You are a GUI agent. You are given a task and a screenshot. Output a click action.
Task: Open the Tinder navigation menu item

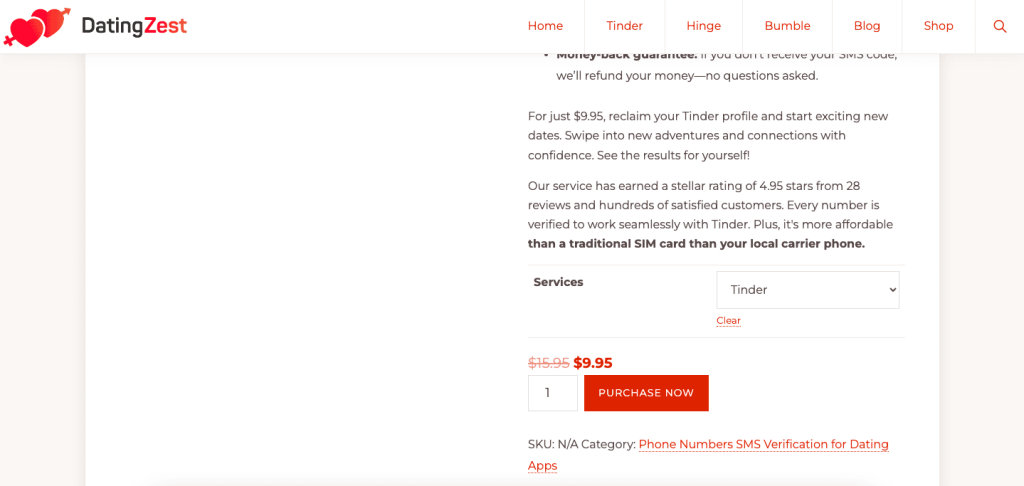(625, 26)
